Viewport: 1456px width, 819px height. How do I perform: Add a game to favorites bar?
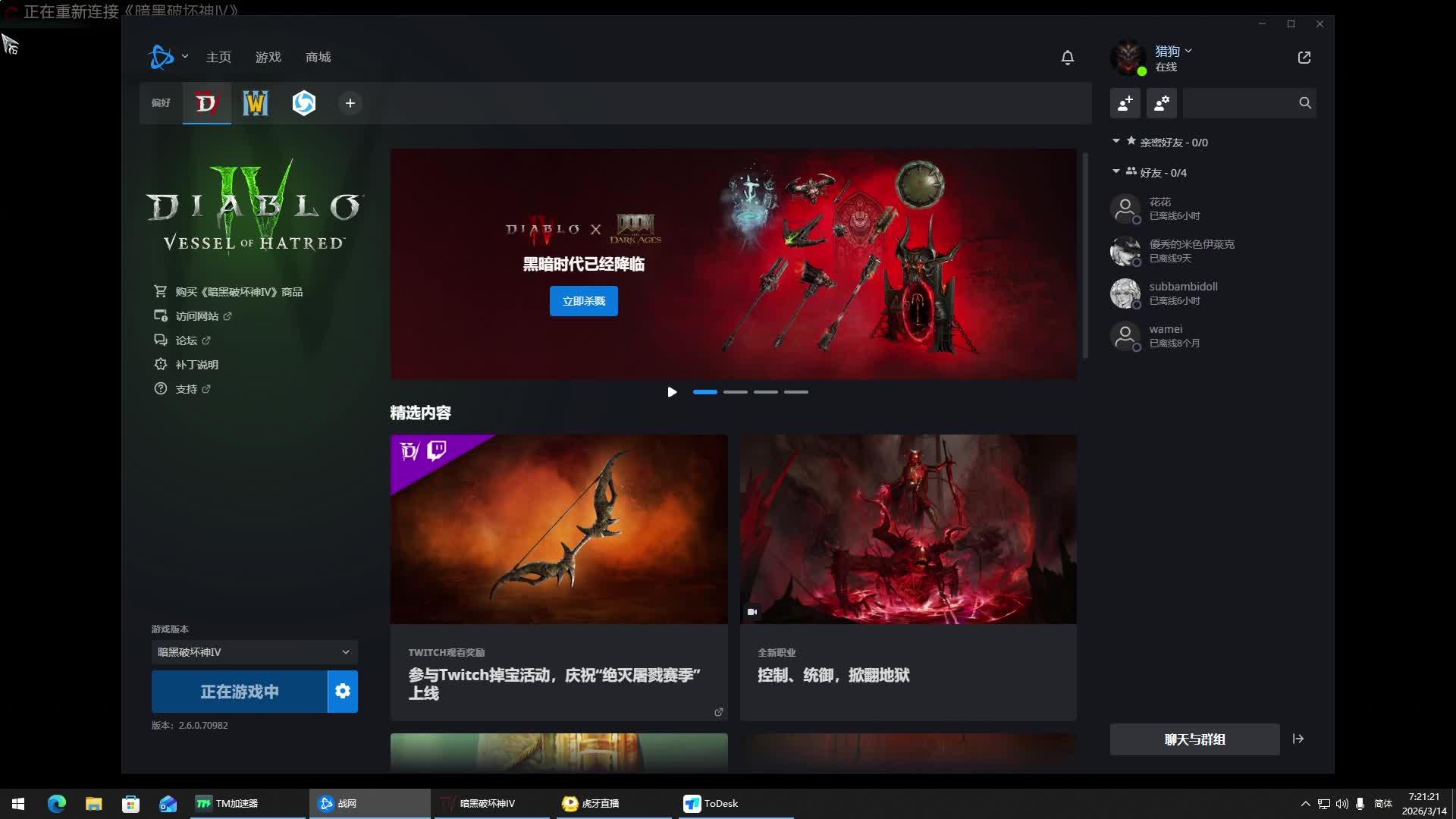pos(350,103)
